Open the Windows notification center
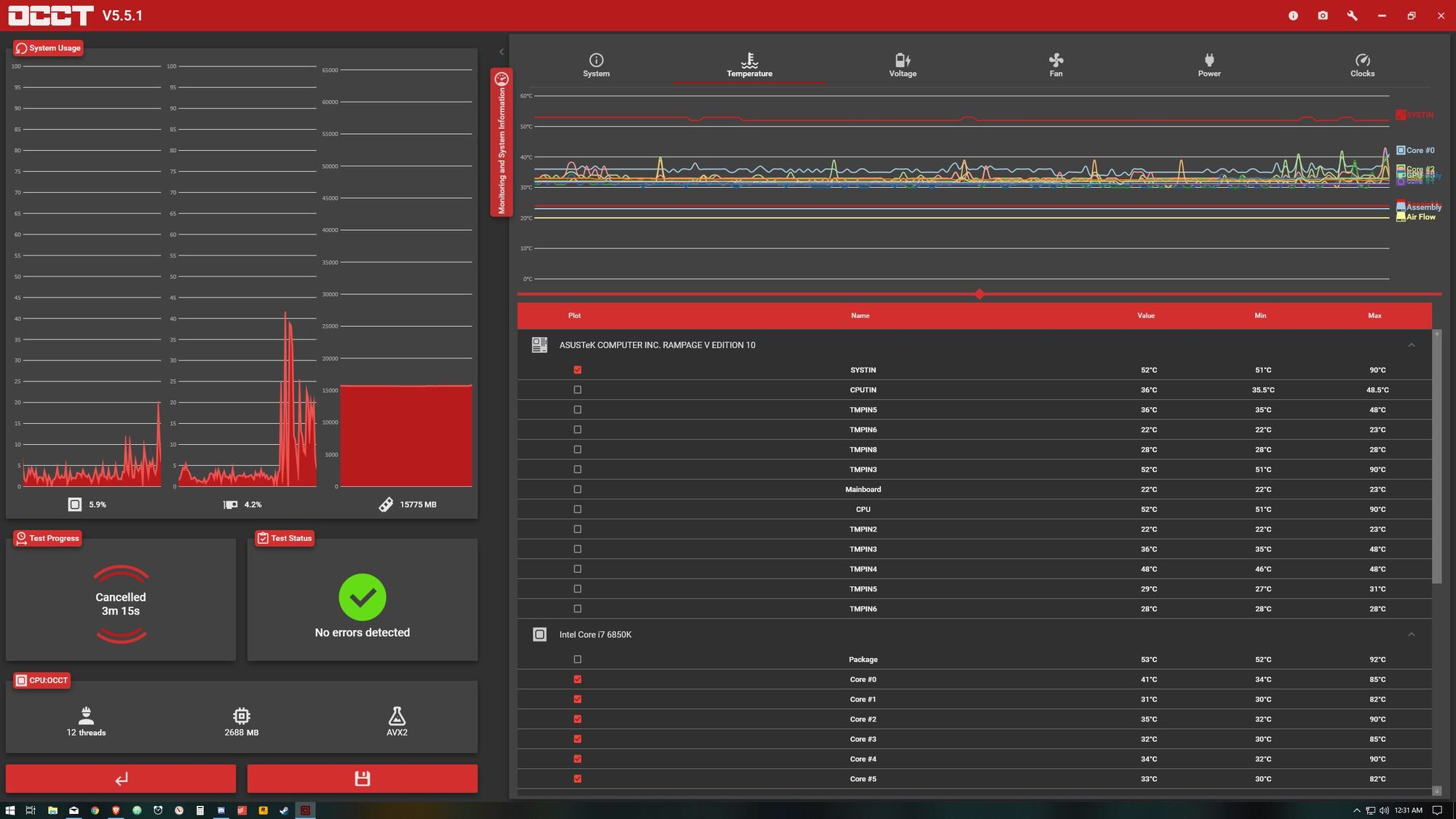Image resolution: width=1456 pixels, height=819 pixels. point(1437,810)
